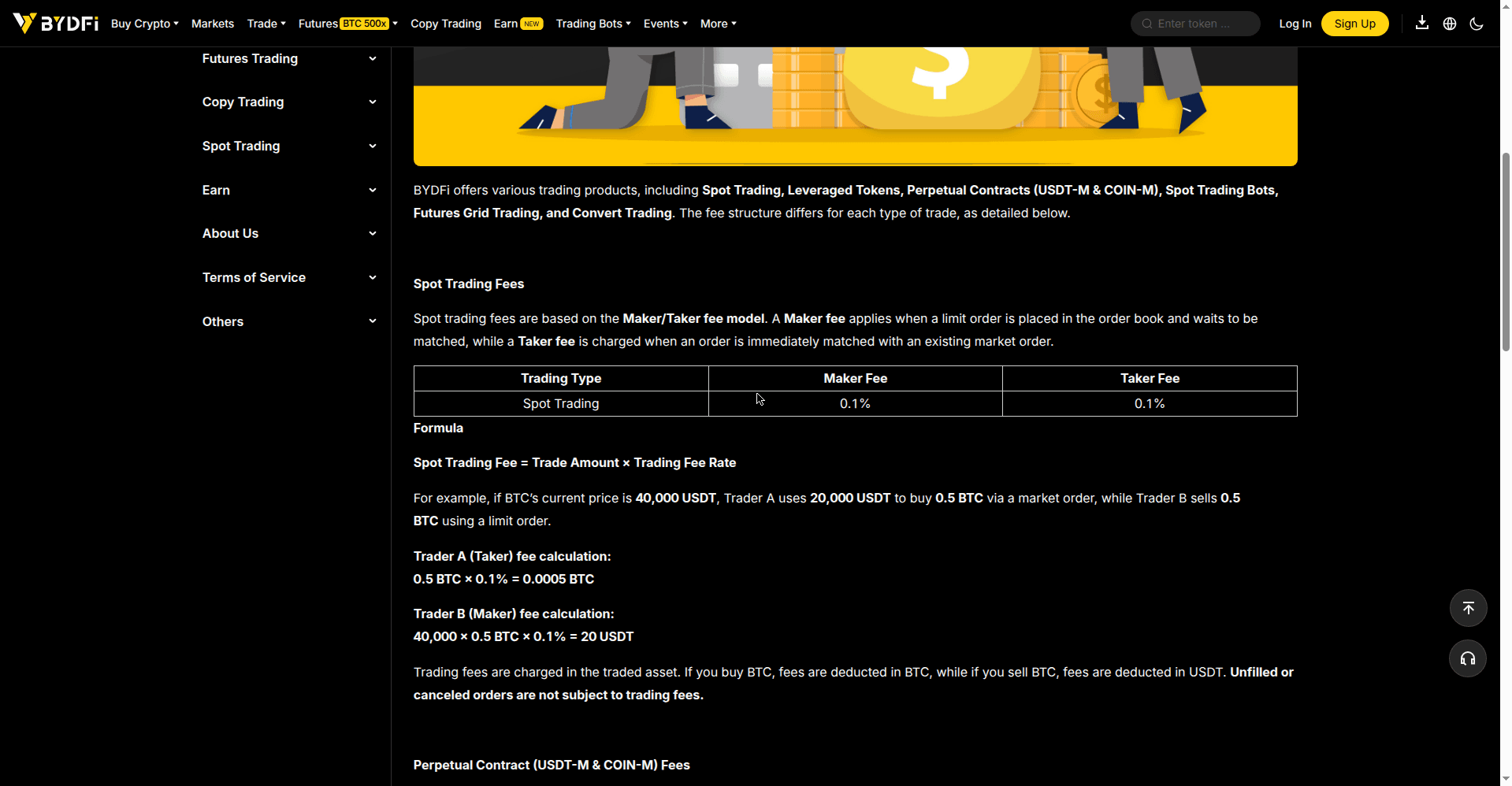The width and height of the screenshot is (1512, 786).
Task: Click the Spot Trading Fees heading
Action: click(x=469, y=284)
